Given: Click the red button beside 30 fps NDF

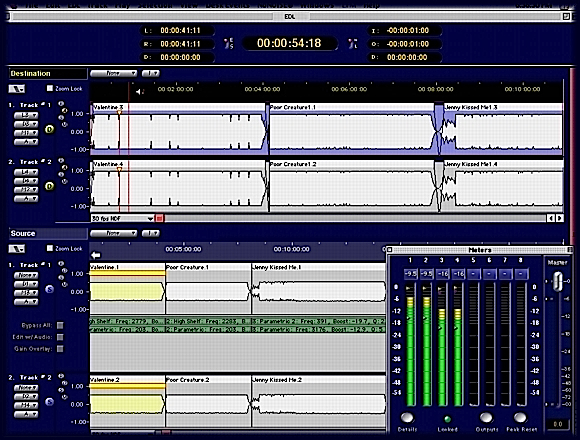Looking at the screenshot, I should (x=159, y=219).
